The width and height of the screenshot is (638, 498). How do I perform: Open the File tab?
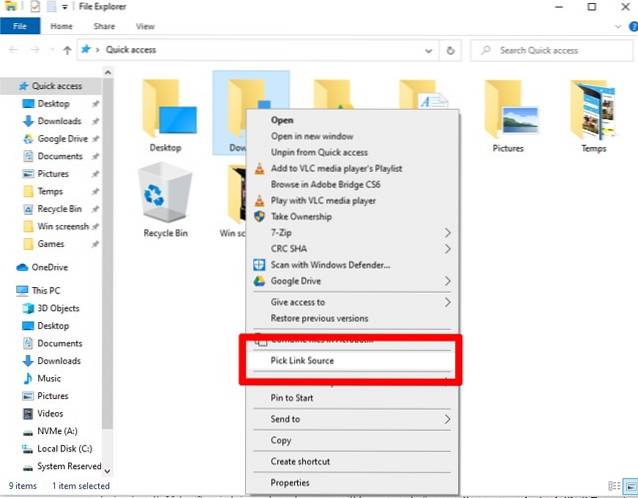[20, 26]
